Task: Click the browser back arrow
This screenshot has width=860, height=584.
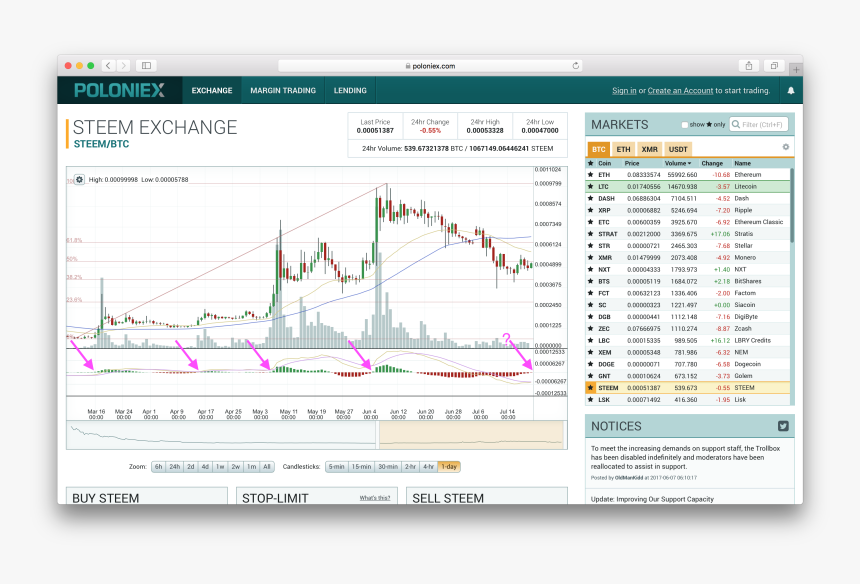Action: click(108, 64)
